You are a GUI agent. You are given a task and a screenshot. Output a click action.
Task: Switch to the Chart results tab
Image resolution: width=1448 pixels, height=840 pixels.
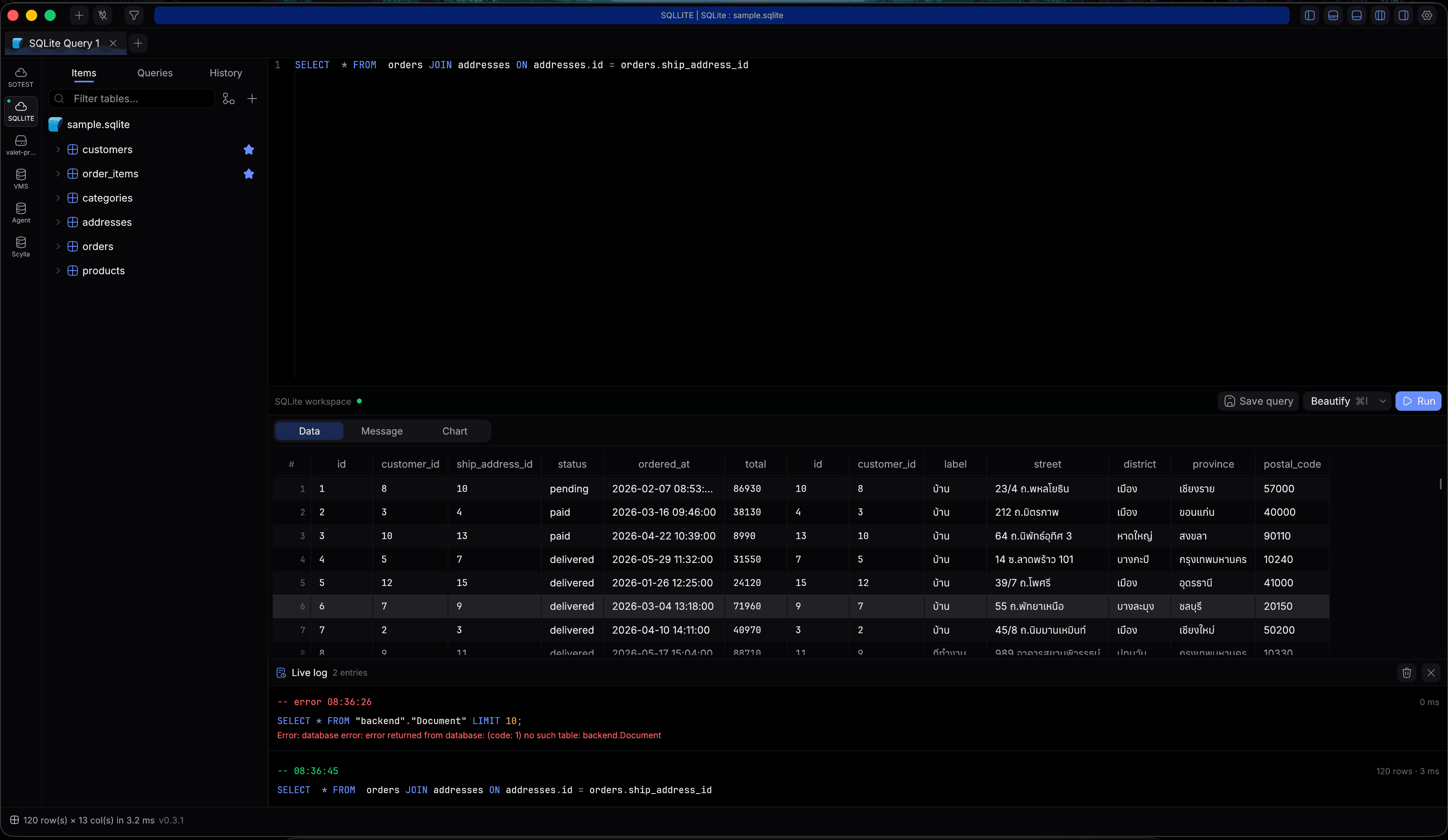click(455, 431)
